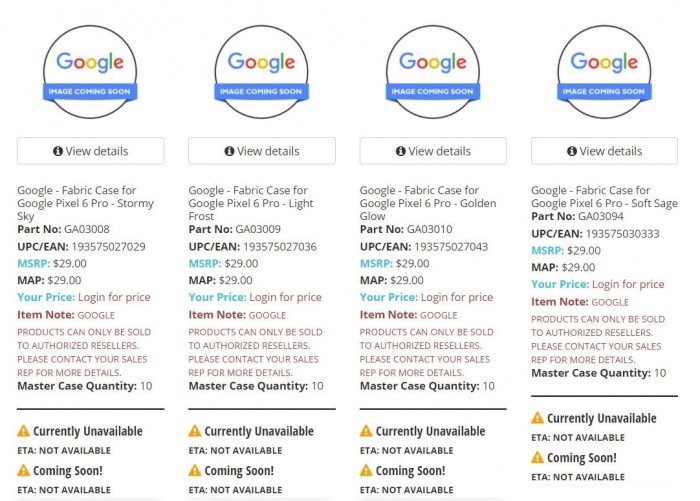Click warning icon beside Currently Unavailable, Soft Sage
700x501 pixels.
point(538,418)
